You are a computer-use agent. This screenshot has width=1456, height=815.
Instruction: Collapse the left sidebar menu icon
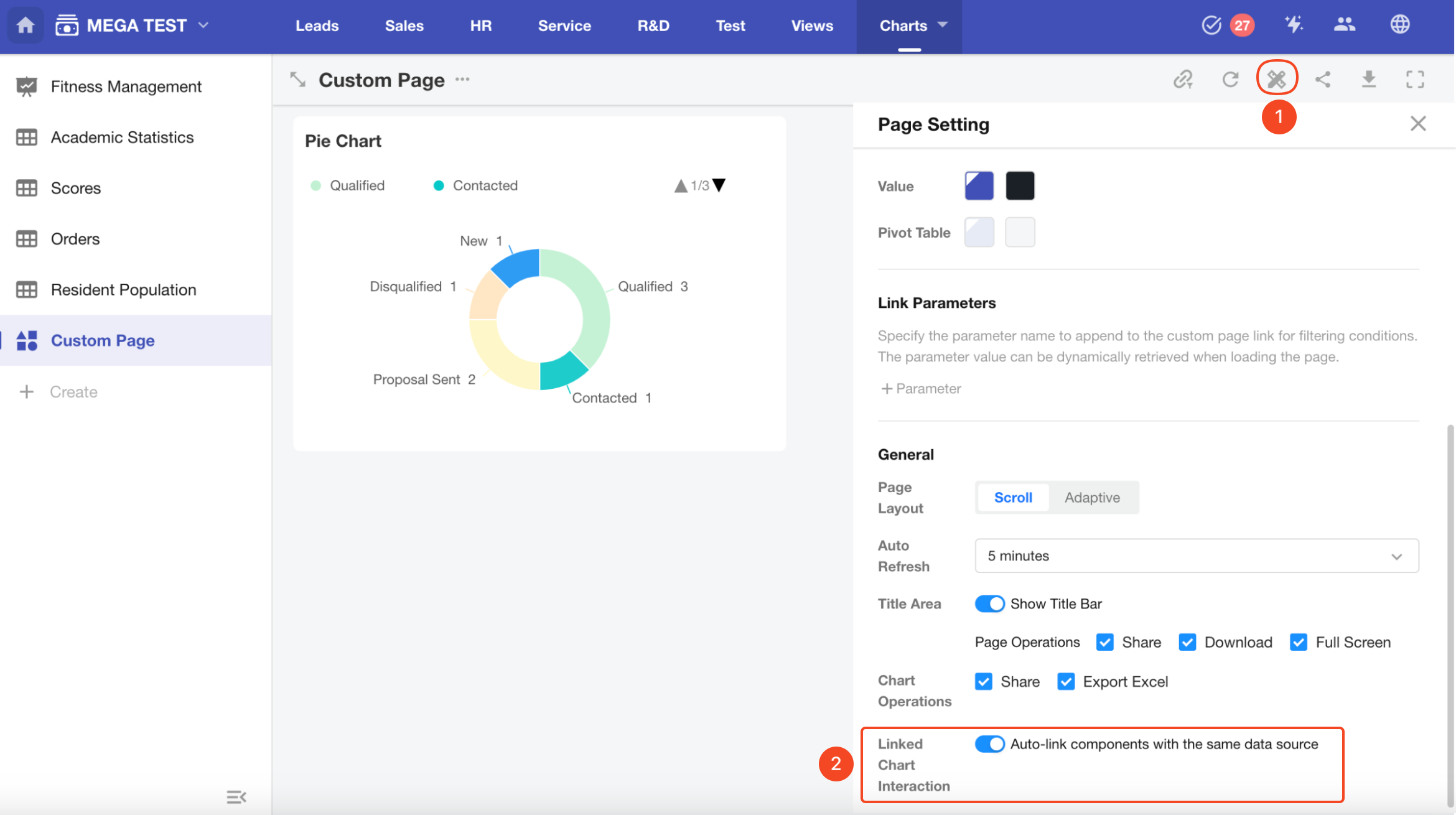(x=236, y=797)
